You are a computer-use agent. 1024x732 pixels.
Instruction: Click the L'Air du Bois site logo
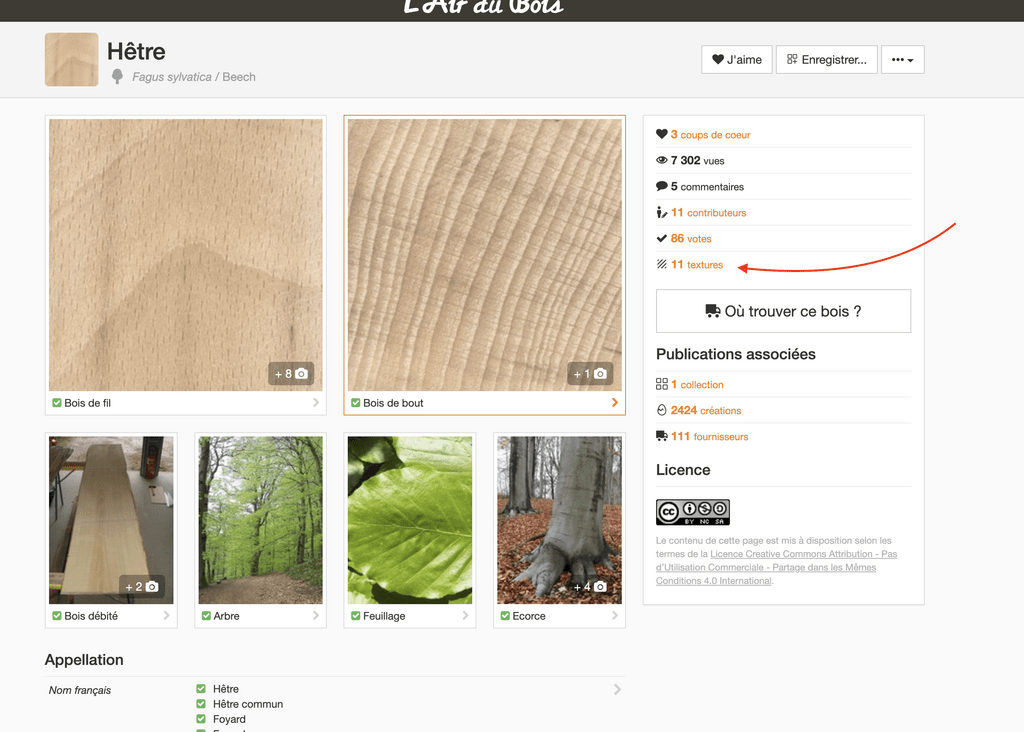[483, 7]
